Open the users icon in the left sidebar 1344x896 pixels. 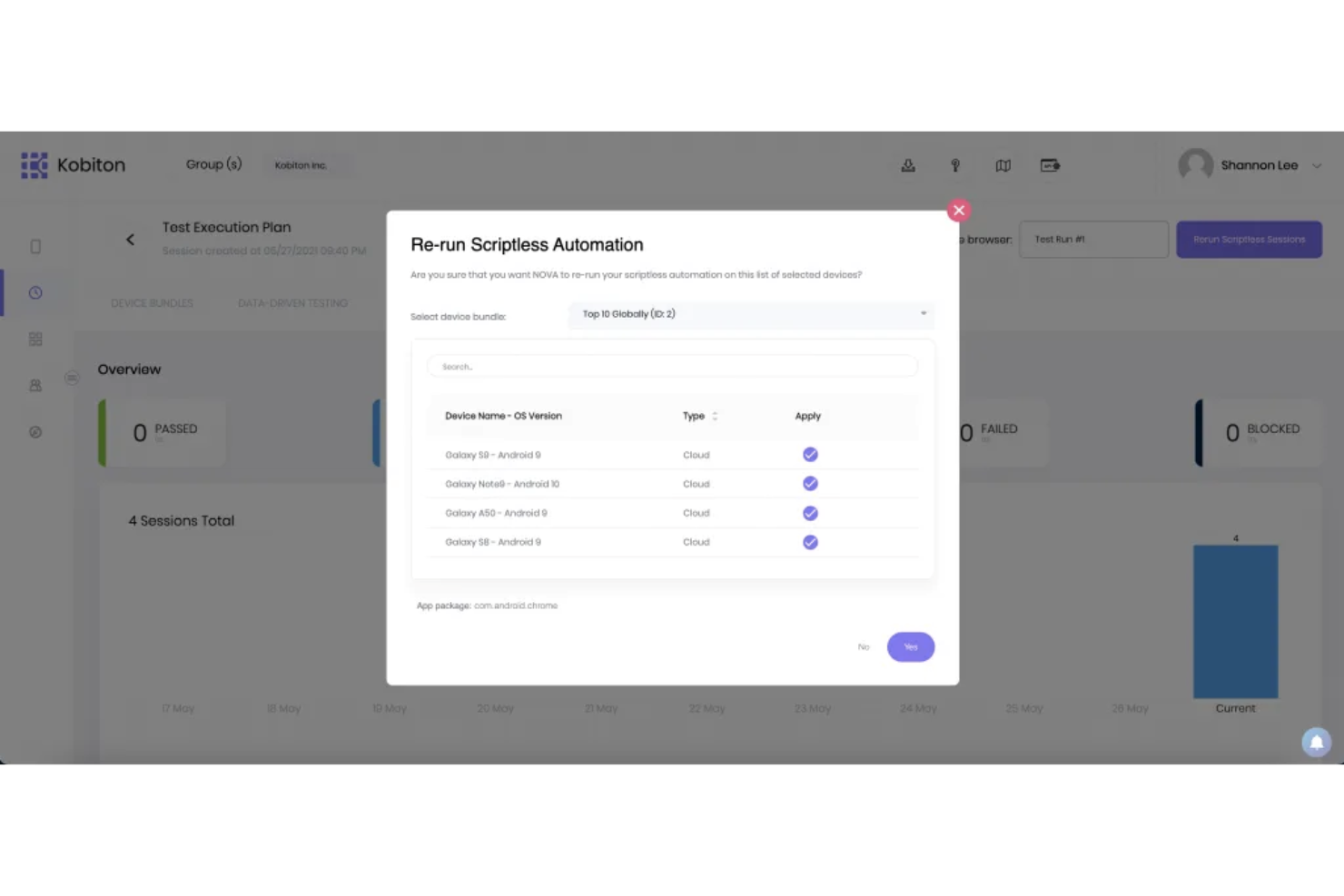[x=35, y=385]
